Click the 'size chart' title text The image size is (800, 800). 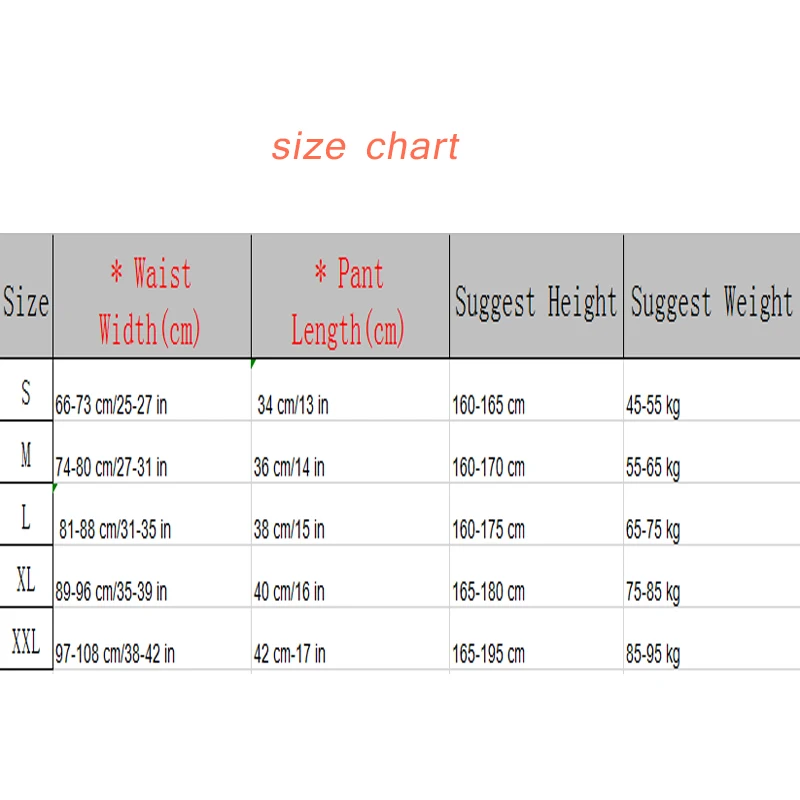365,147
